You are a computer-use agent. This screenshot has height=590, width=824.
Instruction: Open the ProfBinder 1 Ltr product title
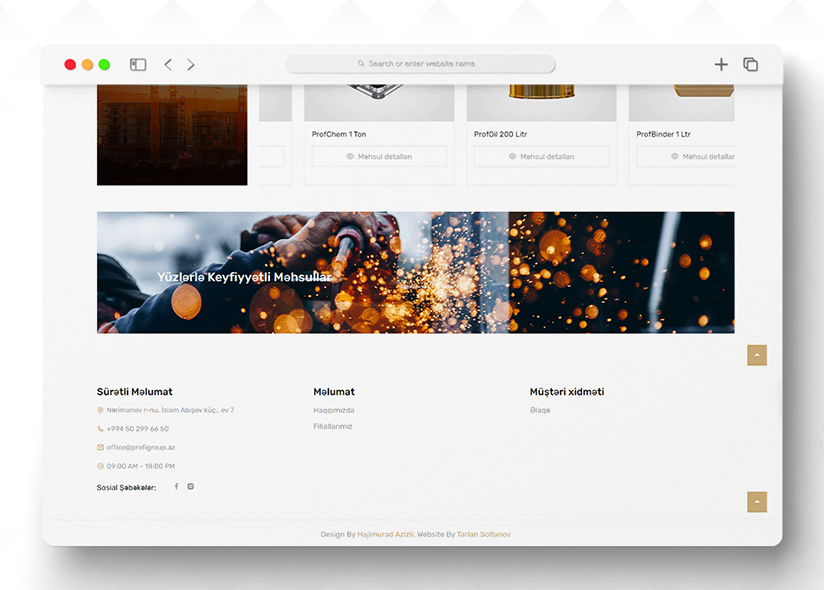(663, 134)
